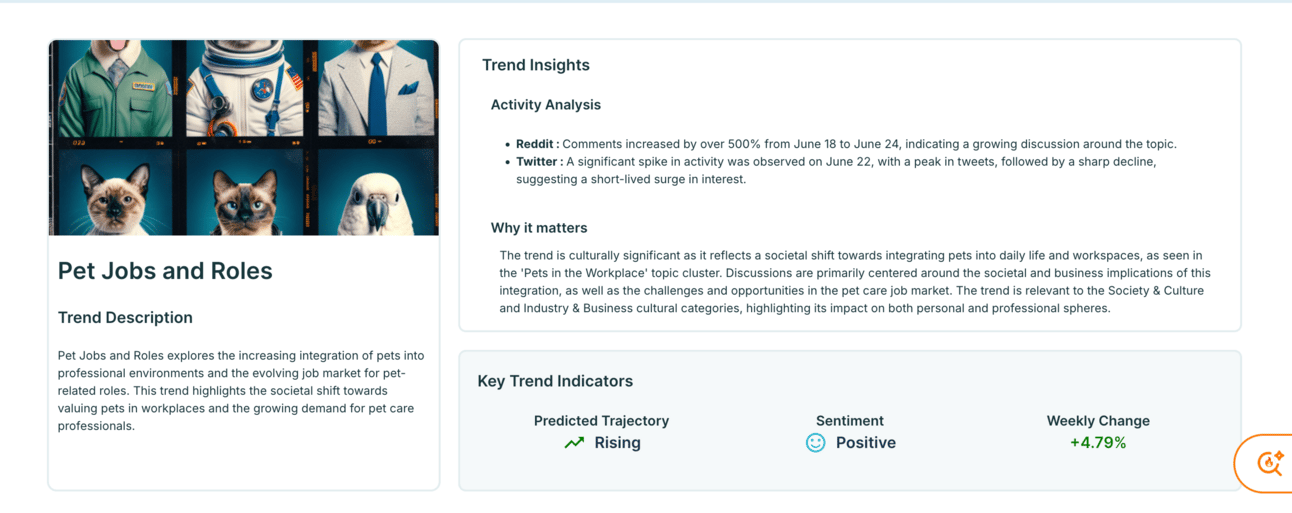Click the Sentiment label
The width and height of the screenshot is (1292, 513).
pos(850,421)
